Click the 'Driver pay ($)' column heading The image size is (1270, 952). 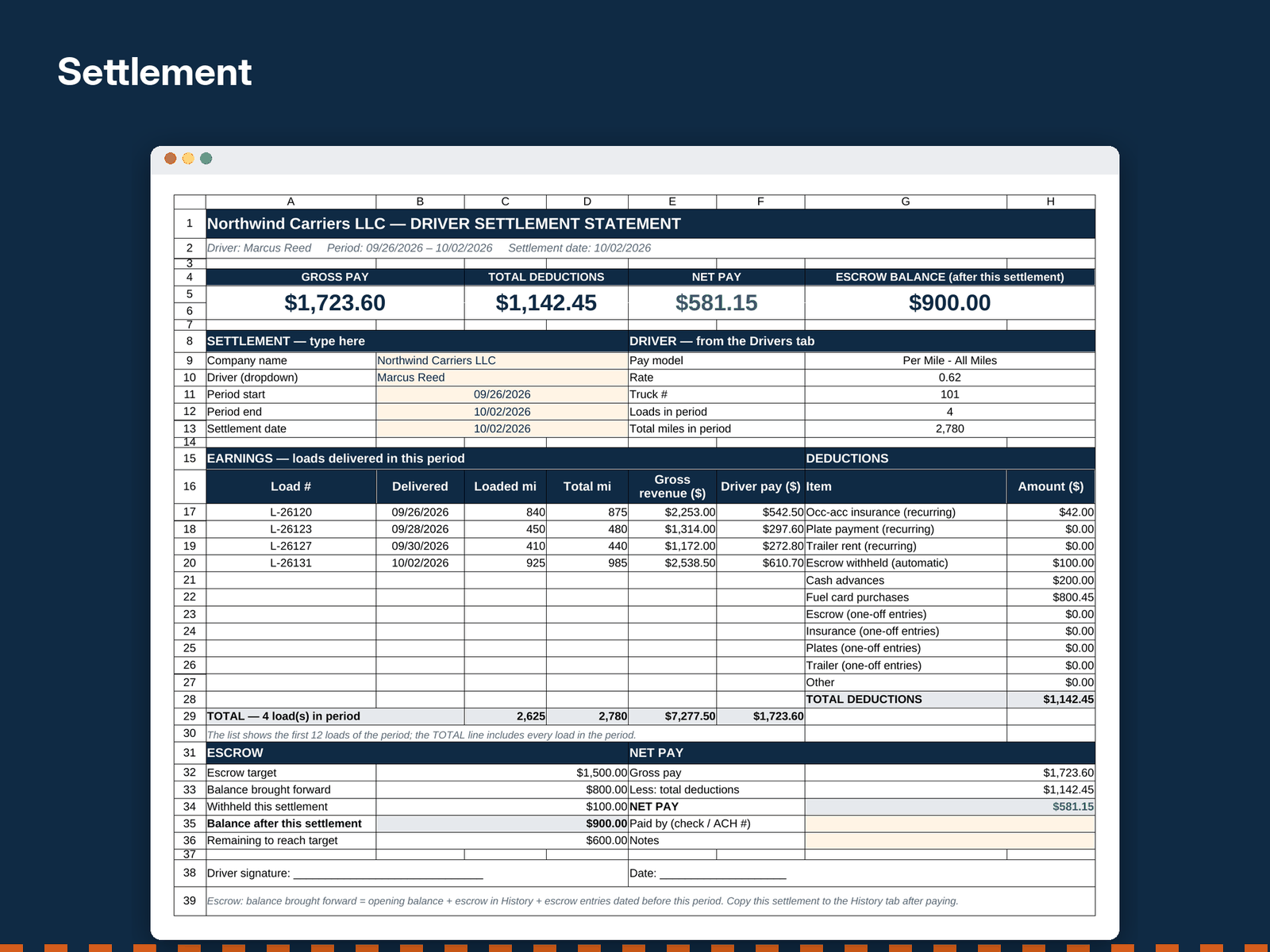click(760, 486)
